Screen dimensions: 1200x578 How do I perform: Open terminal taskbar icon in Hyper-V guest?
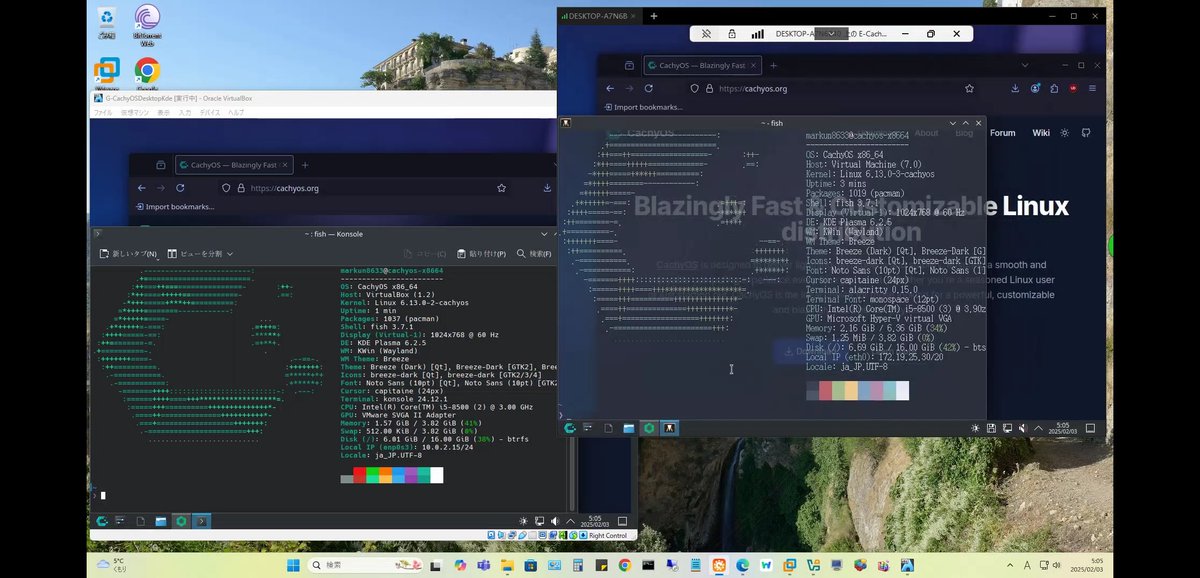[x=670, y=428]
